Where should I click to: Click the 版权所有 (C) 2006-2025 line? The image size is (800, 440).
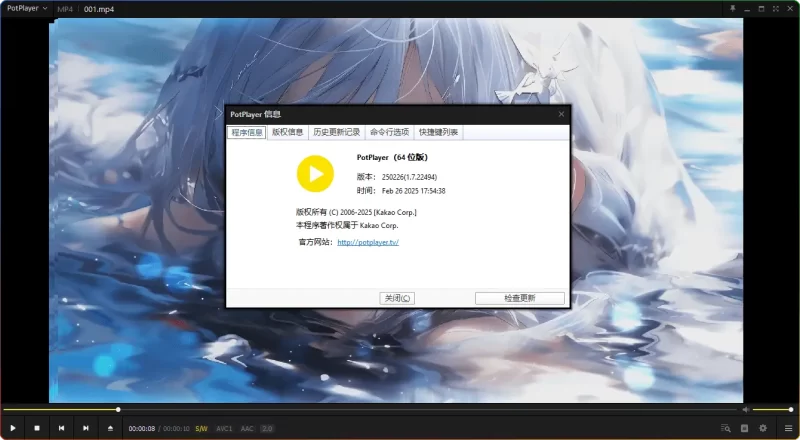pos(356,212)
